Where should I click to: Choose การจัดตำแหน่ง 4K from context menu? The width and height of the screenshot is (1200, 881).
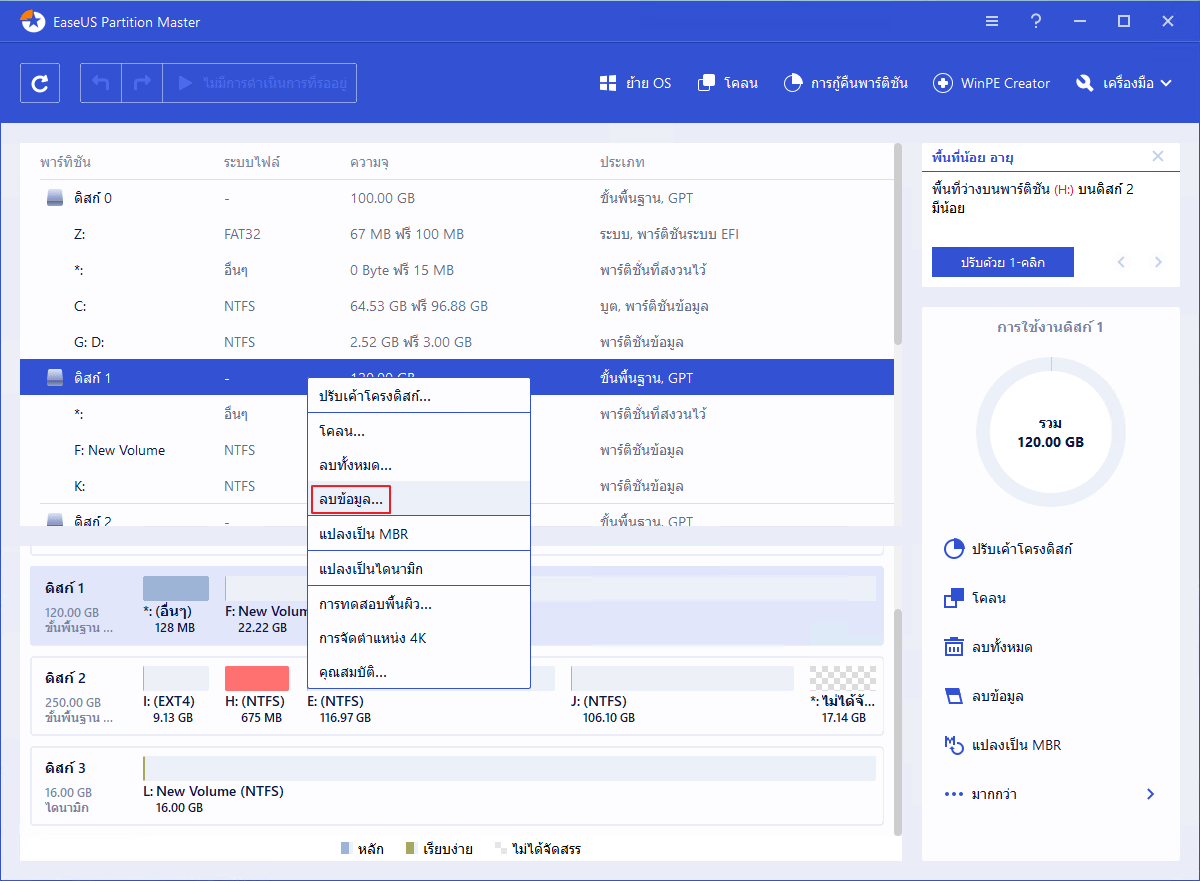click(418, 638)
